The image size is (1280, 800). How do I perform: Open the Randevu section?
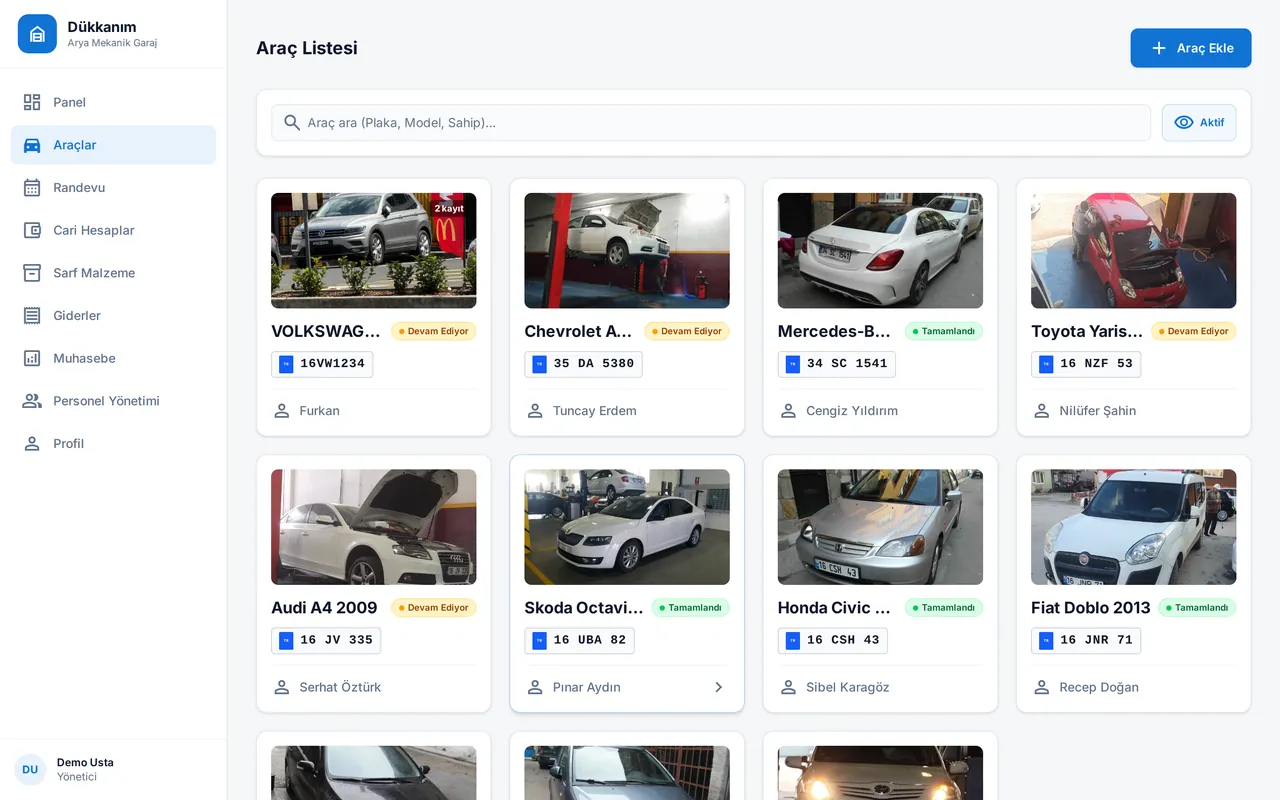(x=113, y=188)
